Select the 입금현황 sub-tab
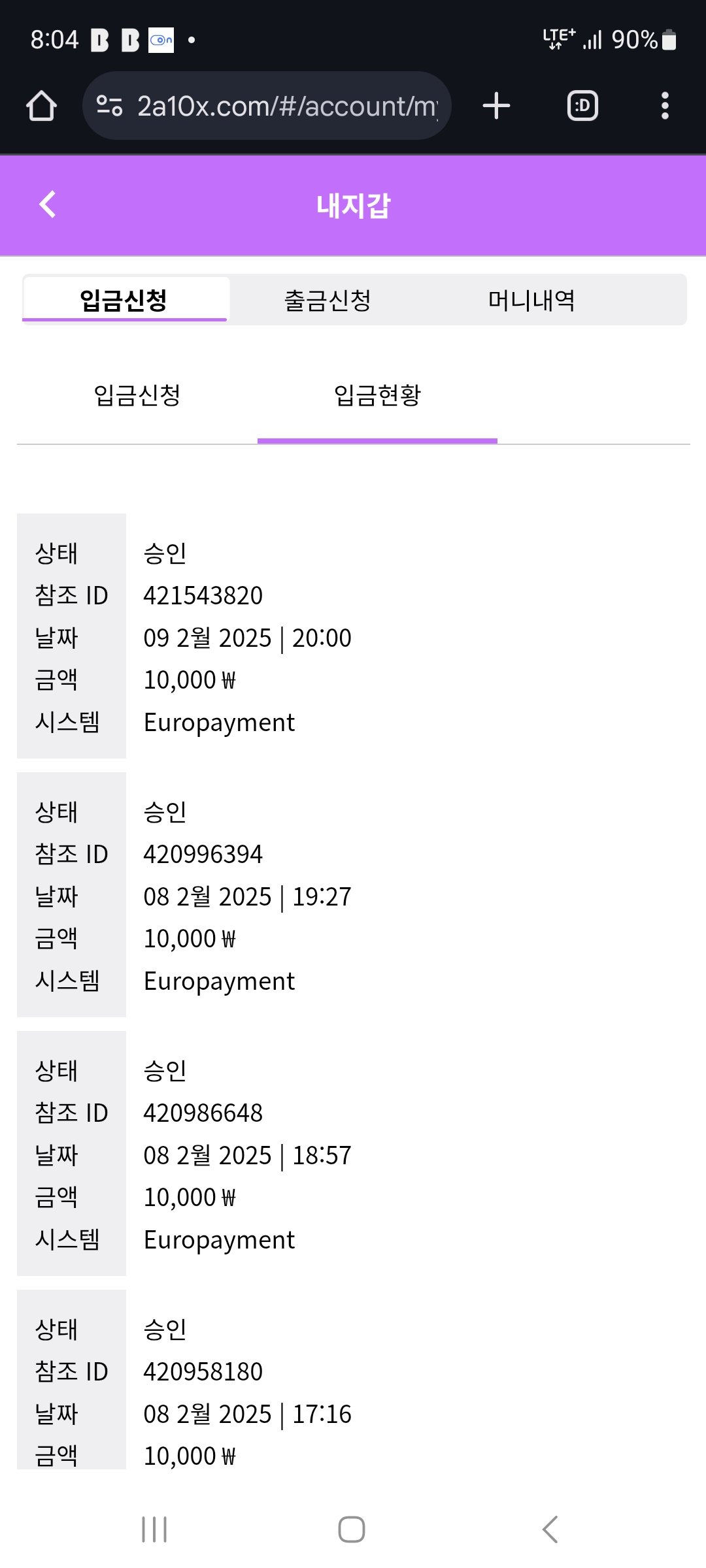 pos(377,395)
